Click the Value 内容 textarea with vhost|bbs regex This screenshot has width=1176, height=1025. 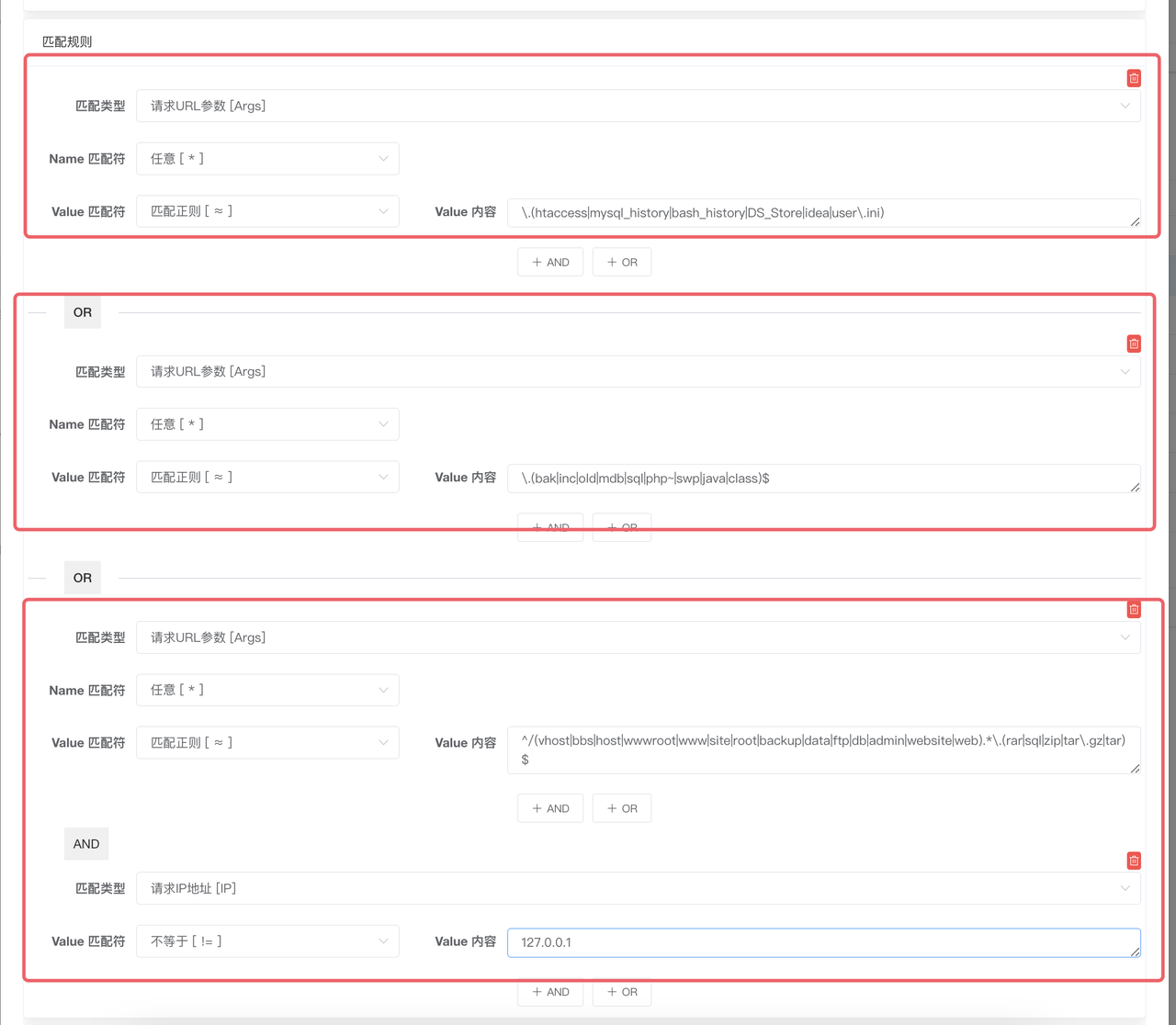pyautogui.click(x=823, y=749)
